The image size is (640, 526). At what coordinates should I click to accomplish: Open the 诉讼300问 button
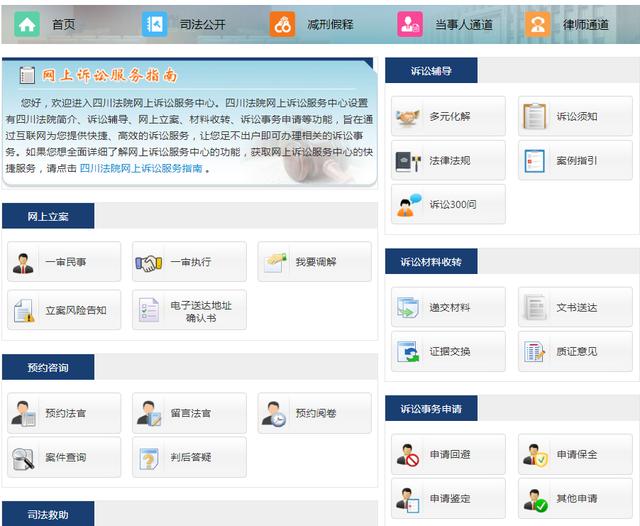click(448, 204)
